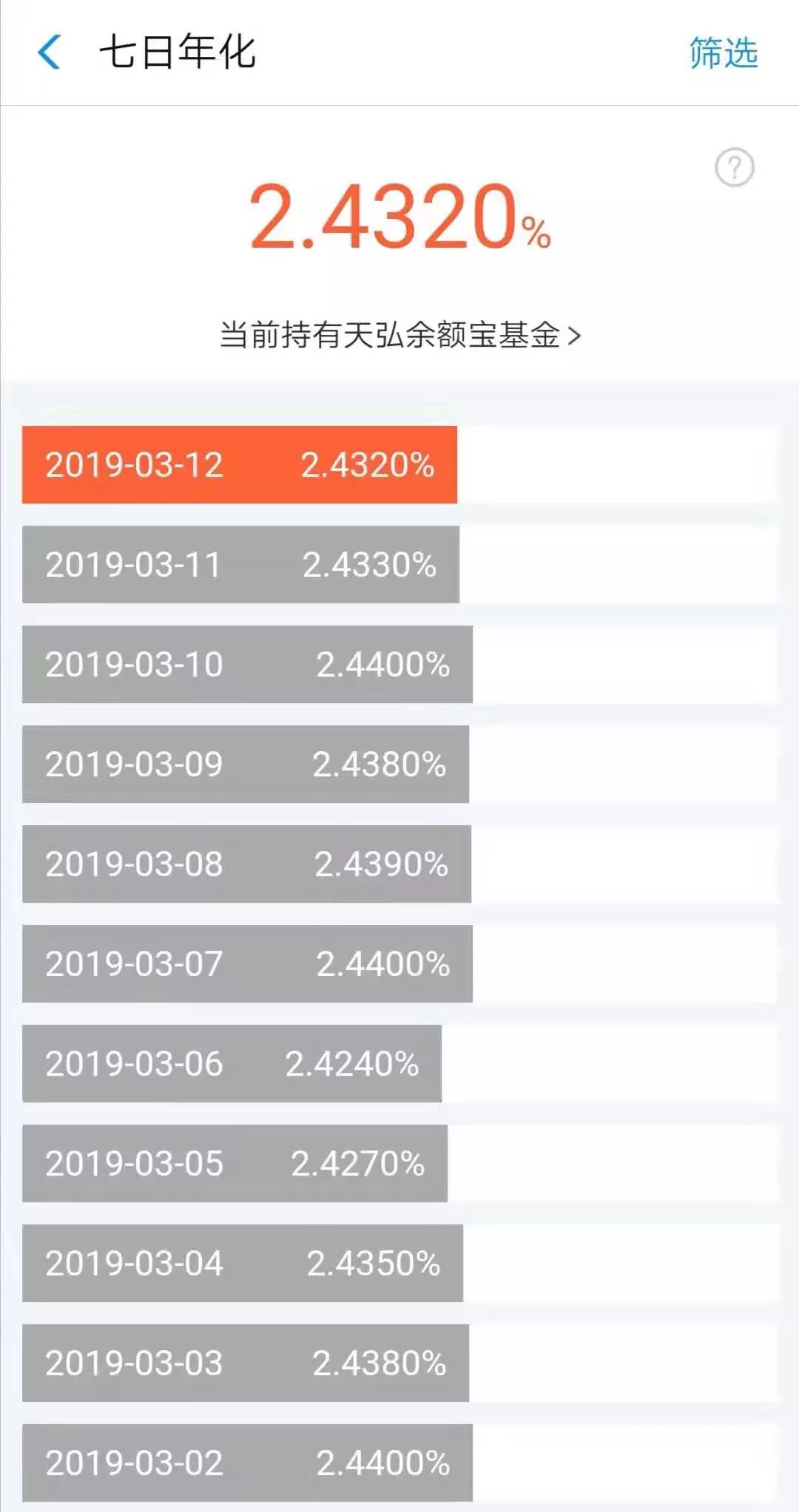Select the 2019-03-06 2.4240% bar
Image resolution: width=799 pixels, height=1512 pixels.
[232, 1064]
